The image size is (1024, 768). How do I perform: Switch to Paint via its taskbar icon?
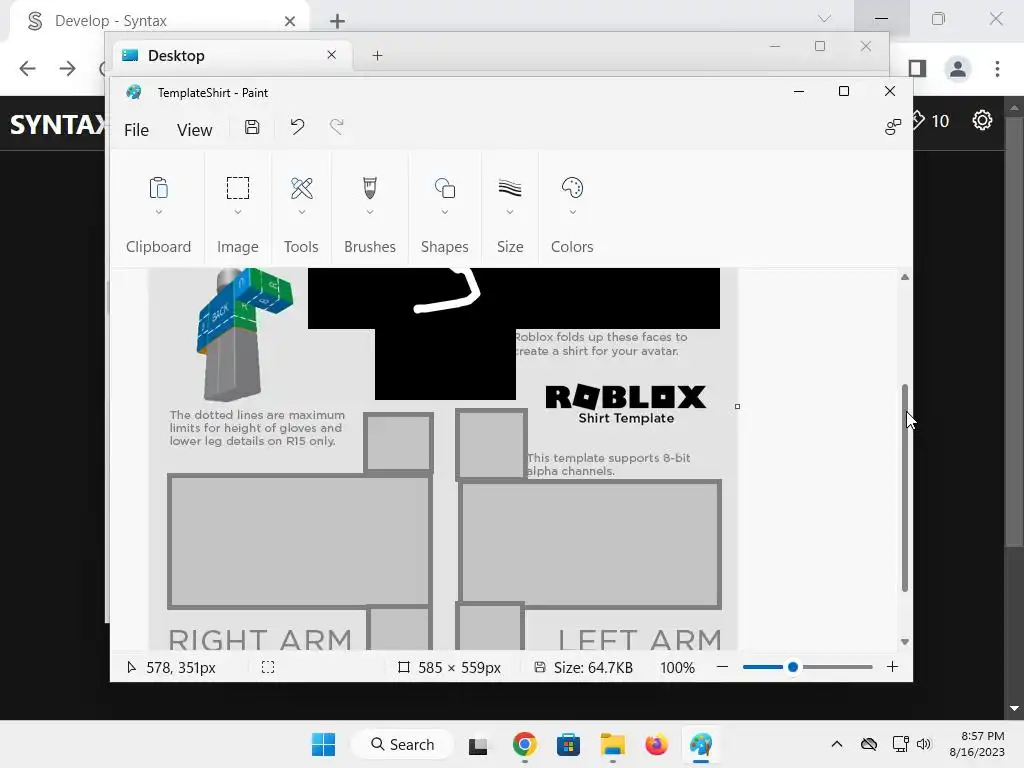701,744
